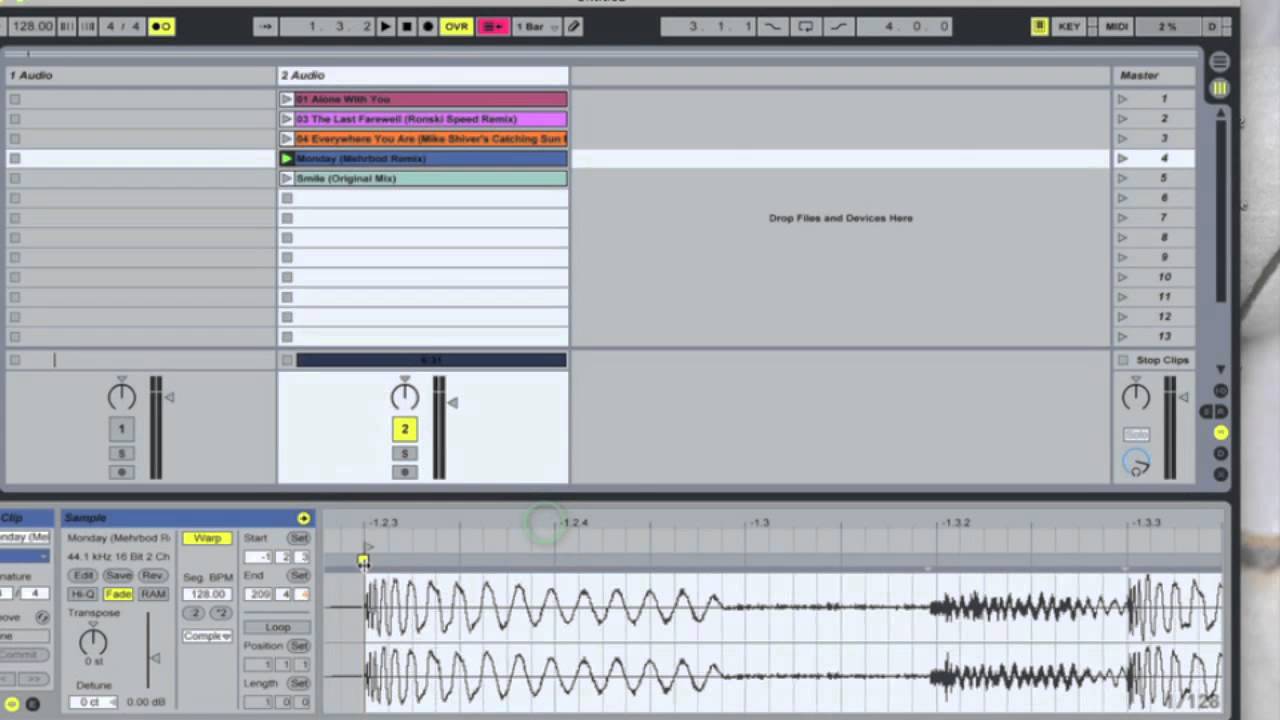This screenshot has height=720, width=1280.
Task: Launch The Last Farewell clip
Action: tap(287, 119)
